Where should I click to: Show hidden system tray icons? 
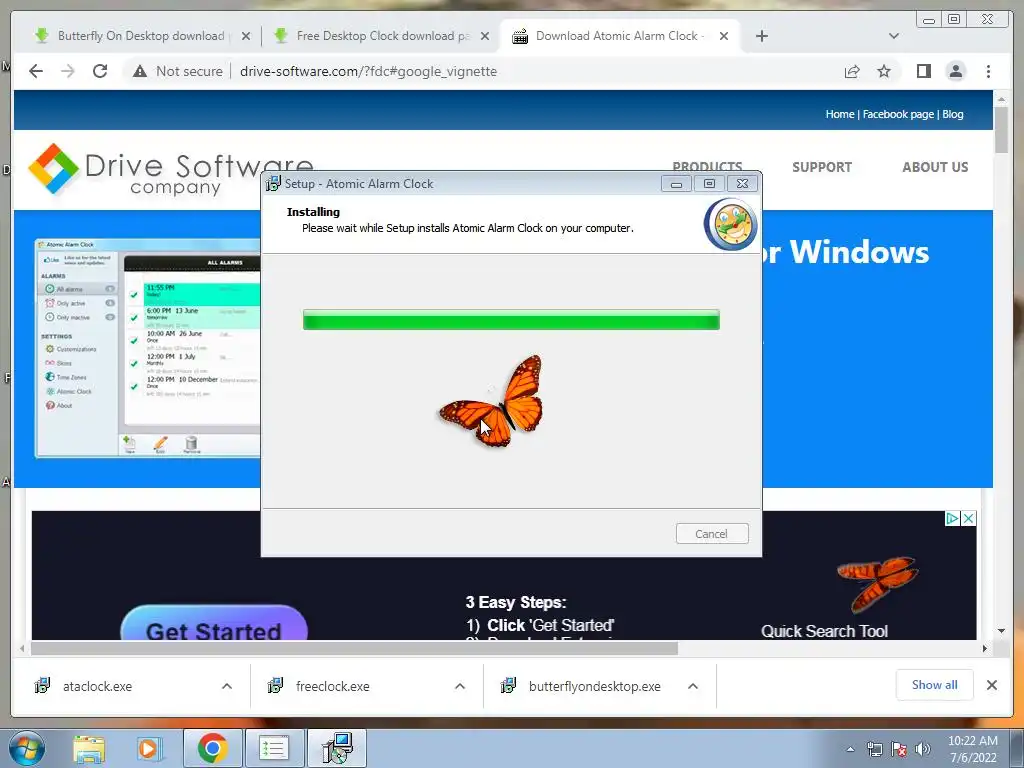850,749
